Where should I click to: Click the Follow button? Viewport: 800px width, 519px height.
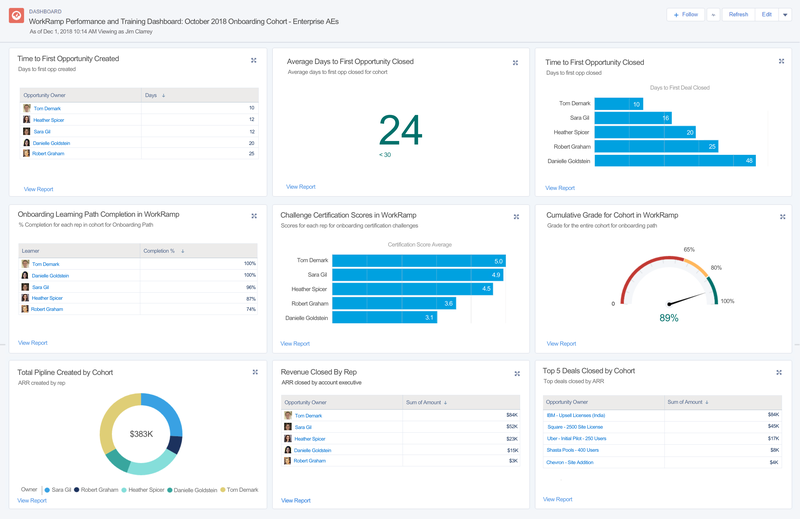[686, 15]
